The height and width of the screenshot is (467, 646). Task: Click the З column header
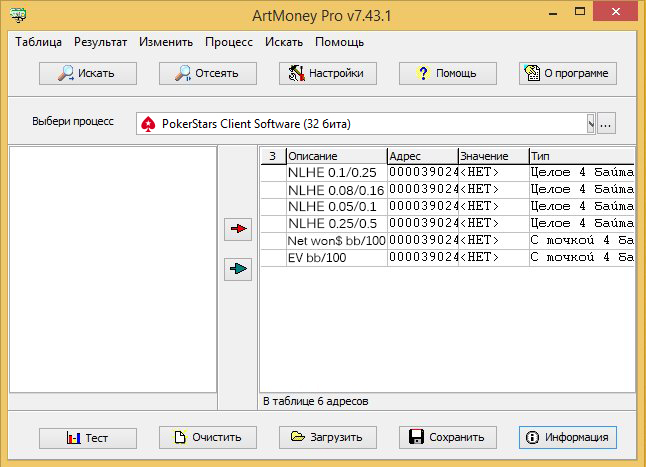click(273, 156)
